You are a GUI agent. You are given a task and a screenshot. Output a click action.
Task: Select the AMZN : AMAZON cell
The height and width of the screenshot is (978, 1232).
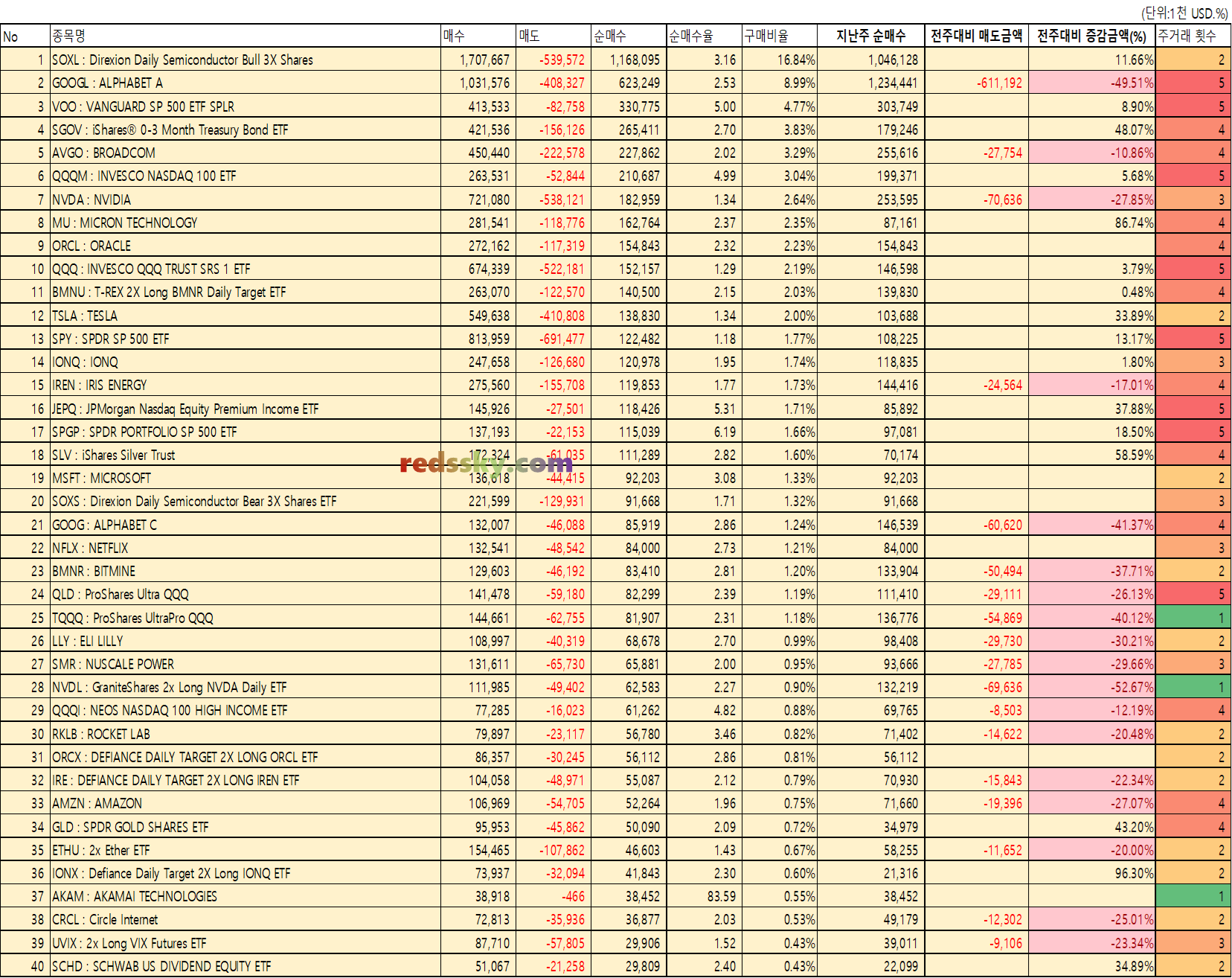[x=246, y=803]
